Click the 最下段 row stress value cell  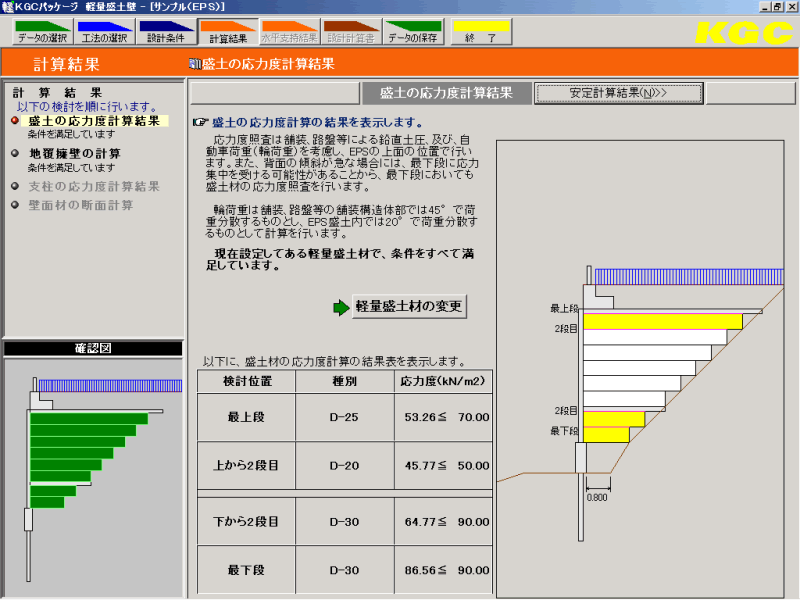coord(444,570)
